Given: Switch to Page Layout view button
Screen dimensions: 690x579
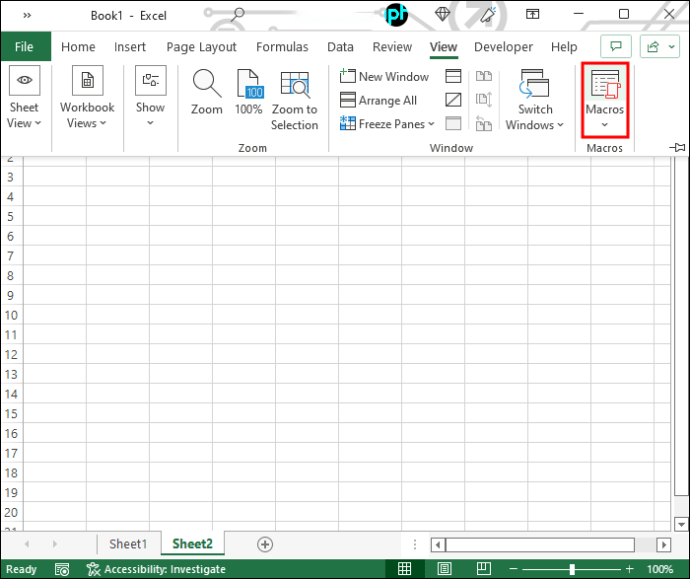Looking at the screenshot, I should [444, 569].
